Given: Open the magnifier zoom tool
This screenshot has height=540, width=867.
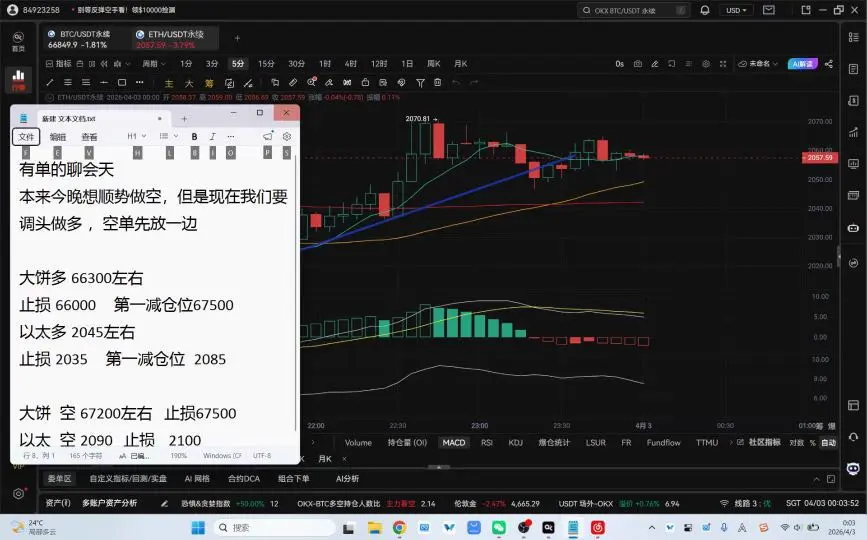Looking at the screenshot, I should (x=311, y=82).
